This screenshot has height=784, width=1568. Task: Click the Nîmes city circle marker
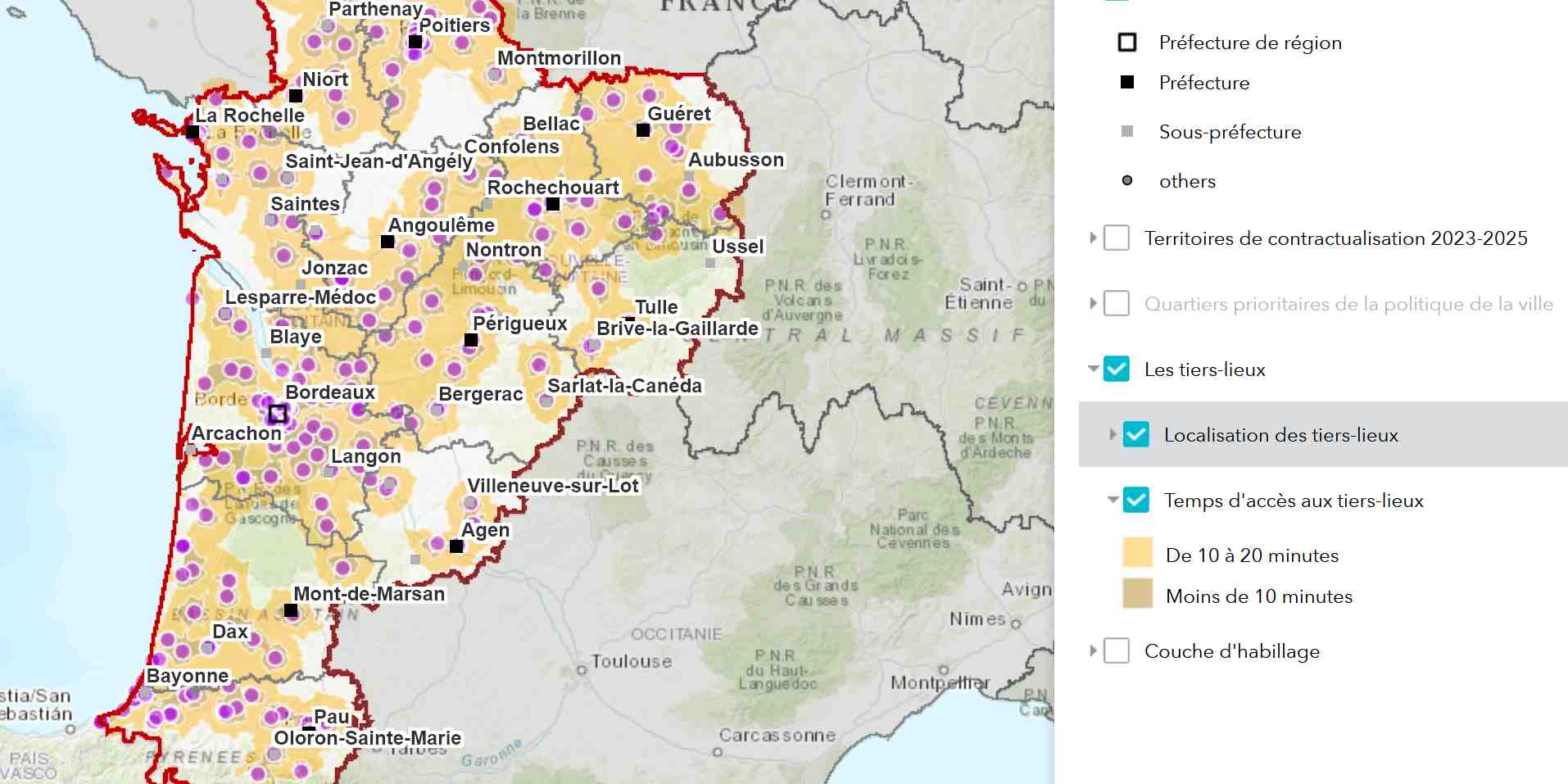point(1016,624)
